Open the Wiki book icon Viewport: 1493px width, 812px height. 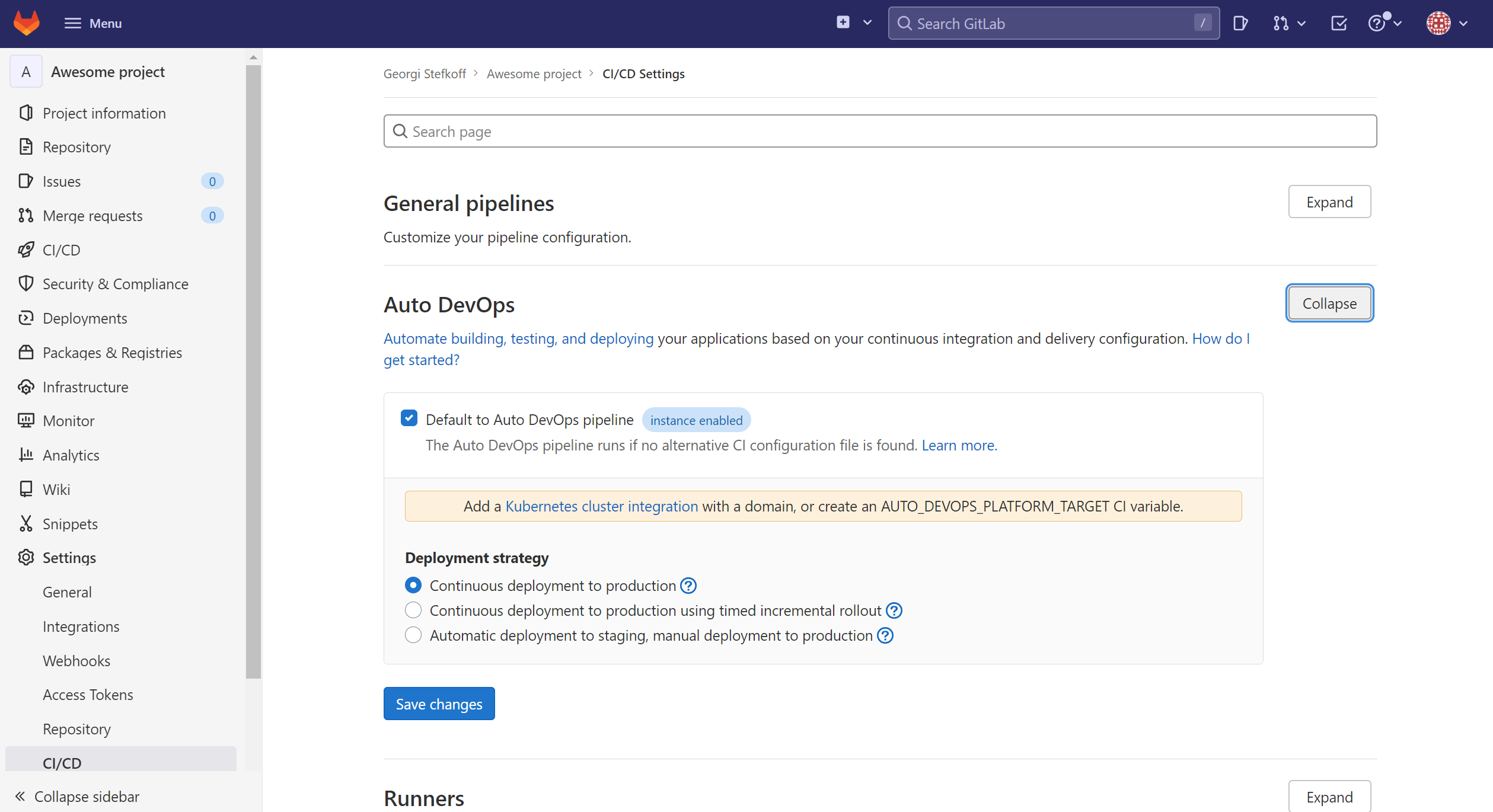click(25, 489)
